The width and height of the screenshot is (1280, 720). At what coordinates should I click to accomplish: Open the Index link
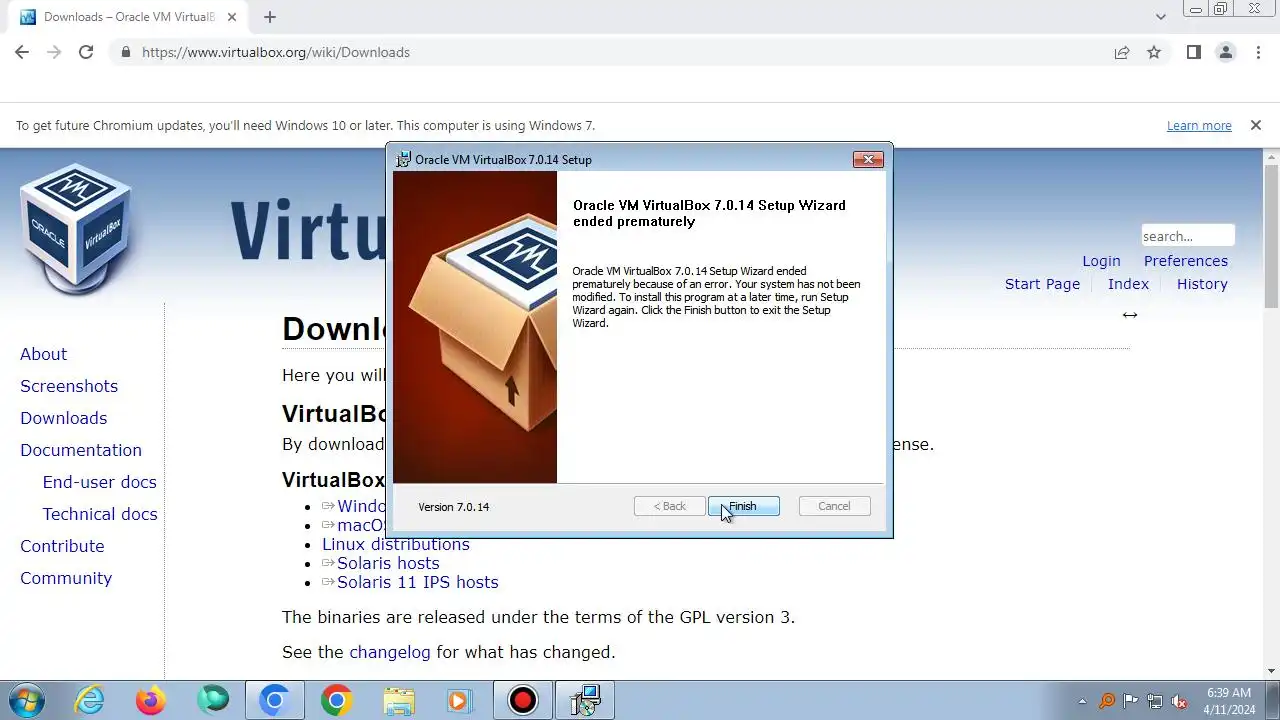point(1128,284)
